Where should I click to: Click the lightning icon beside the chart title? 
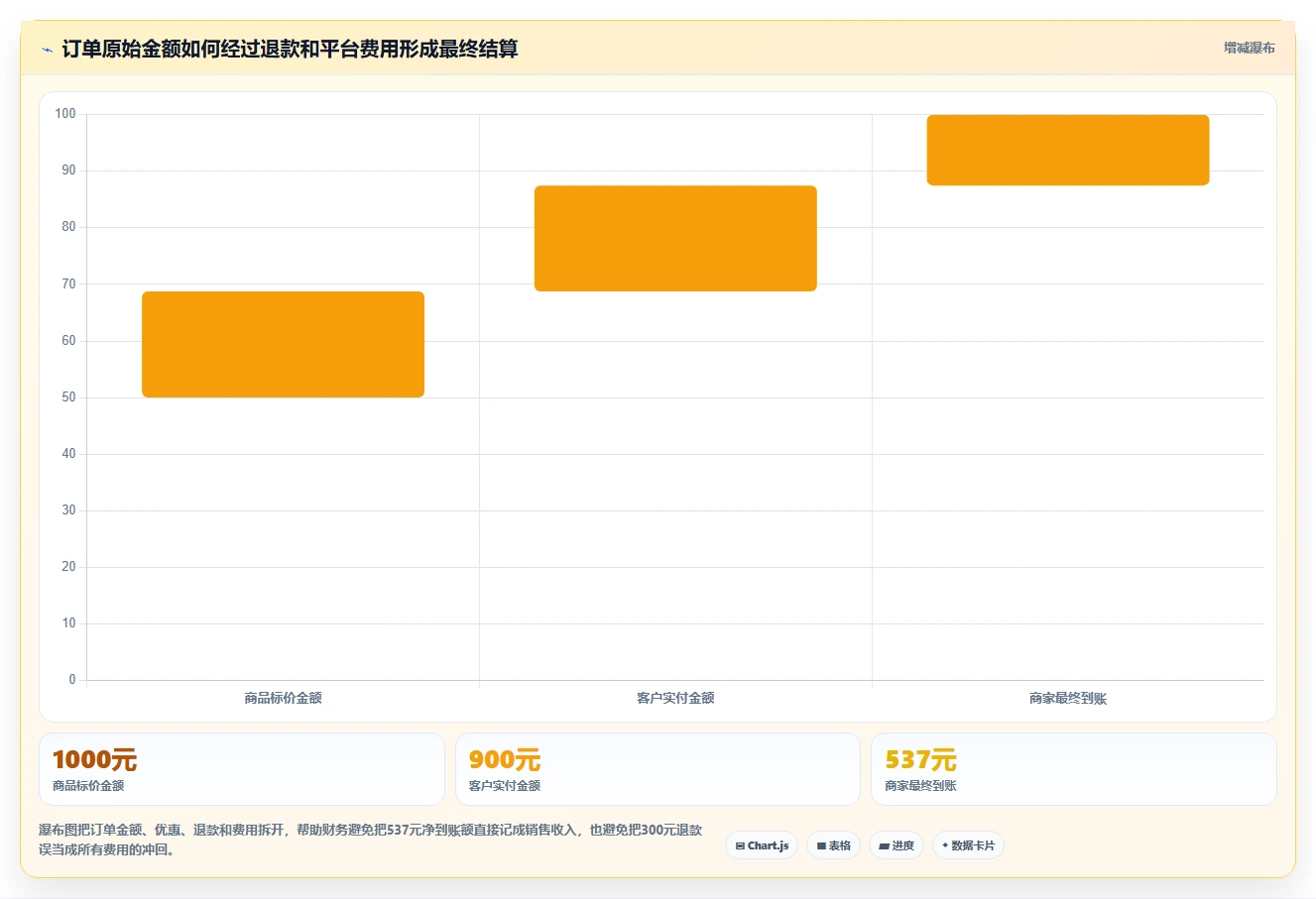pos(47,50)
